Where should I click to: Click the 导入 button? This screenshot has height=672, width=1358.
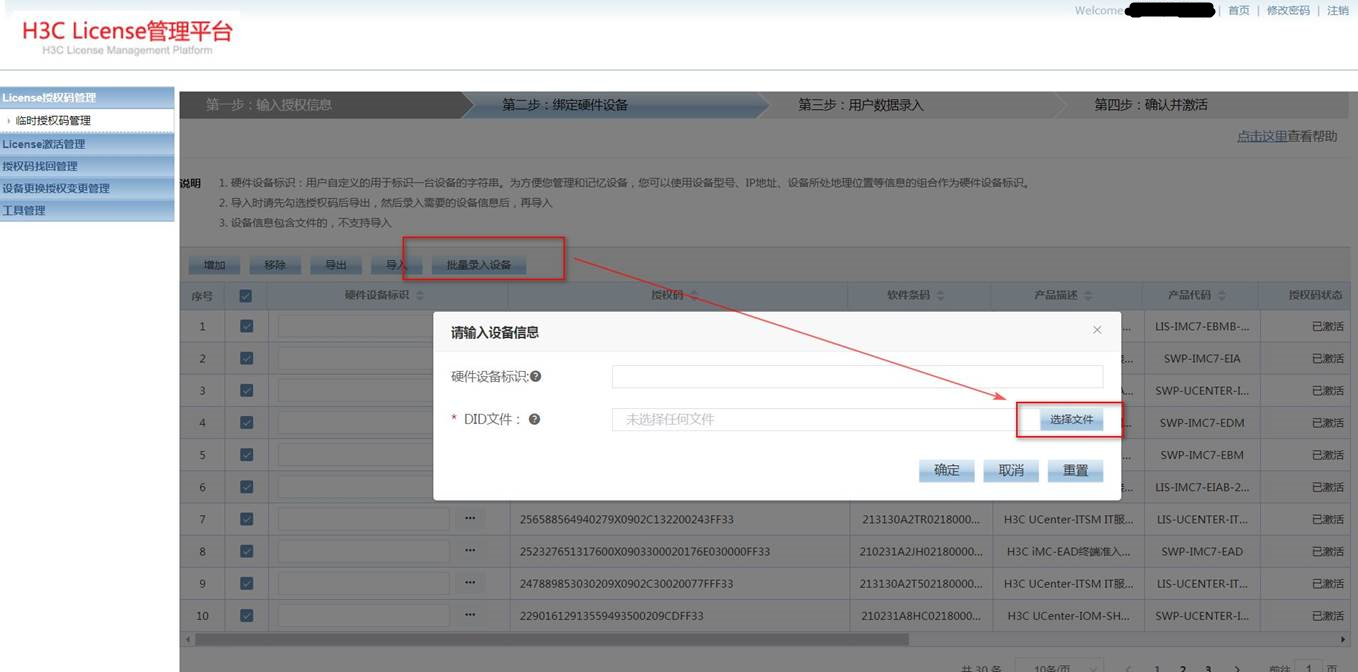396,265
